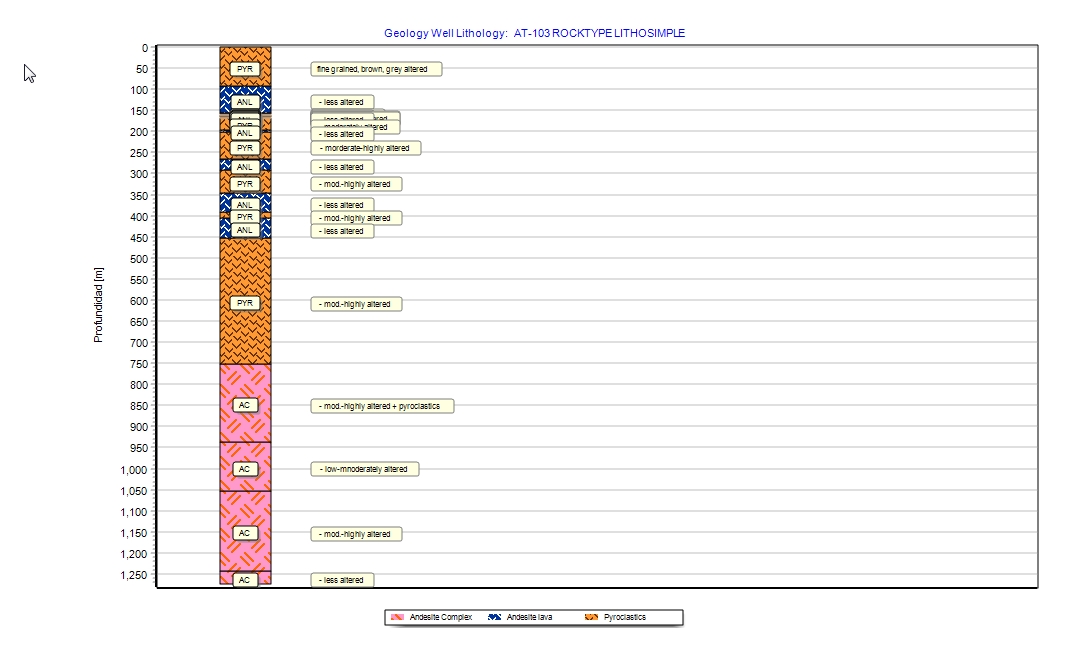Click ANL label between 350 and 400 depth
Viewport: 1069px width, 656px height.
(x=245, y=205)
